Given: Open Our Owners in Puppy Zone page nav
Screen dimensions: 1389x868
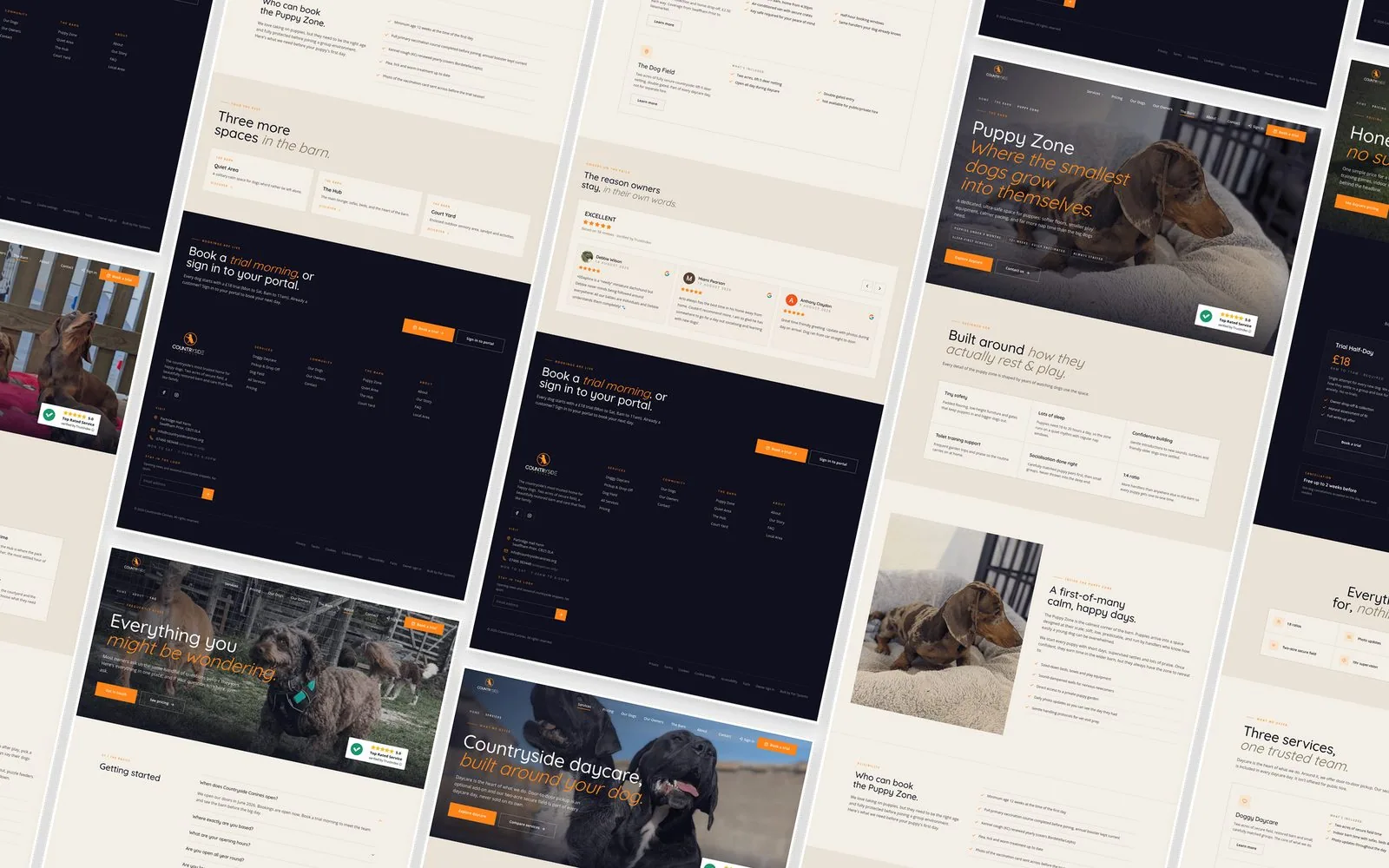Looking at the screenshot, I should pyautogui.click(x=1163, y=108).
